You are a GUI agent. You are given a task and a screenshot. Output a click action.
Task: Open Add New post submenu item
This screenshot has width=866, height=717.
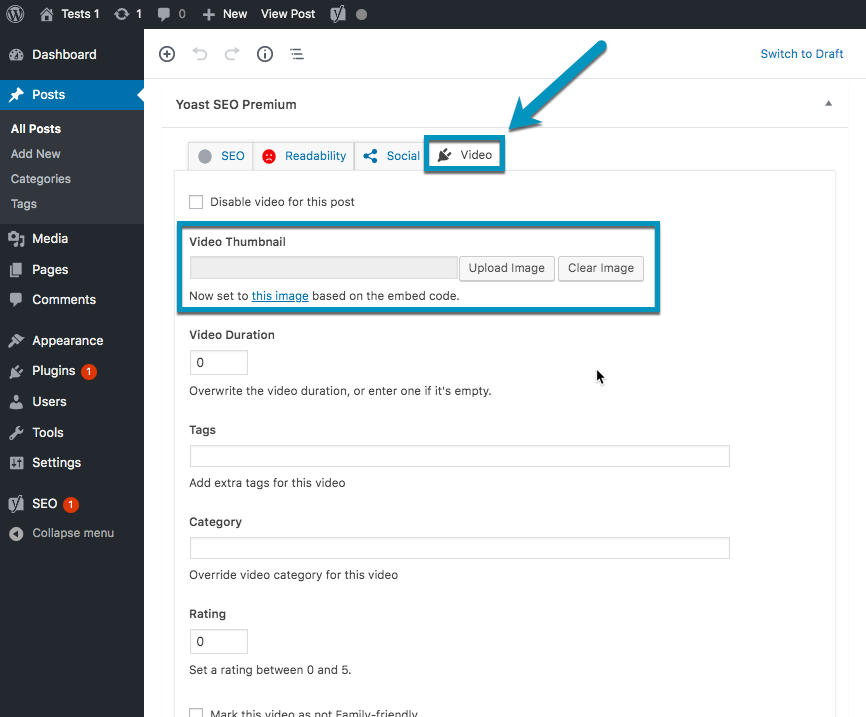coord(36,154)
